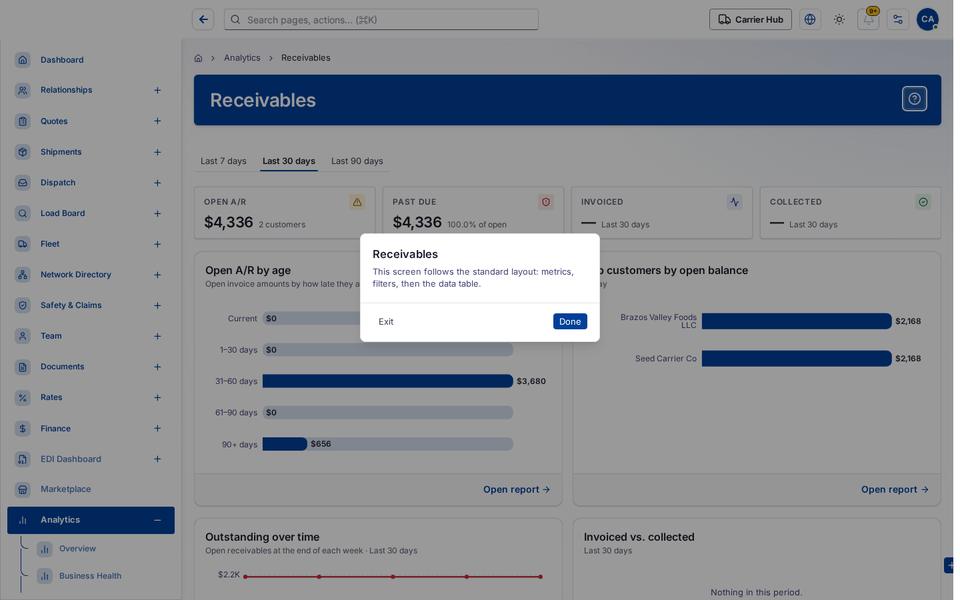Expand the Dispatch sidebar section
The width and height of the screenshot is (960, 600).
[157, 183]
